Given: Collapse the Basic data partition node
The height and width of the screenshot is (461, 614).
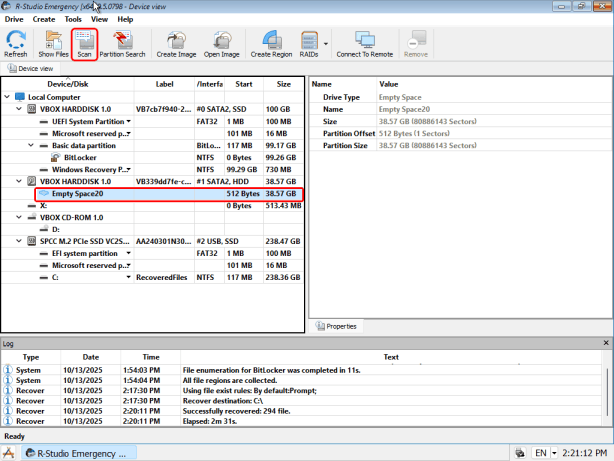Looking at the screenshot, I should (32, 145).
